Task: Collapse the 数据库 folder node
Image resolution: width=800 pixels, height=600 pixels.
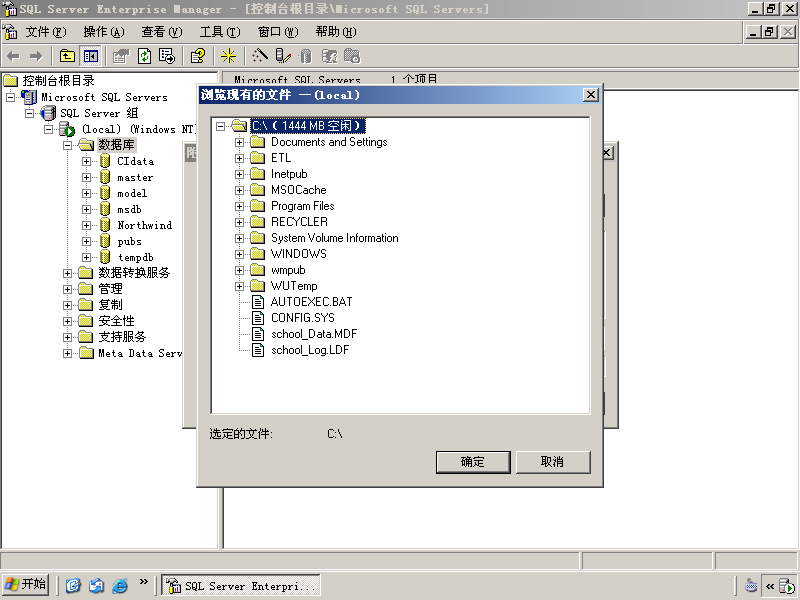Action: (67, 145)
